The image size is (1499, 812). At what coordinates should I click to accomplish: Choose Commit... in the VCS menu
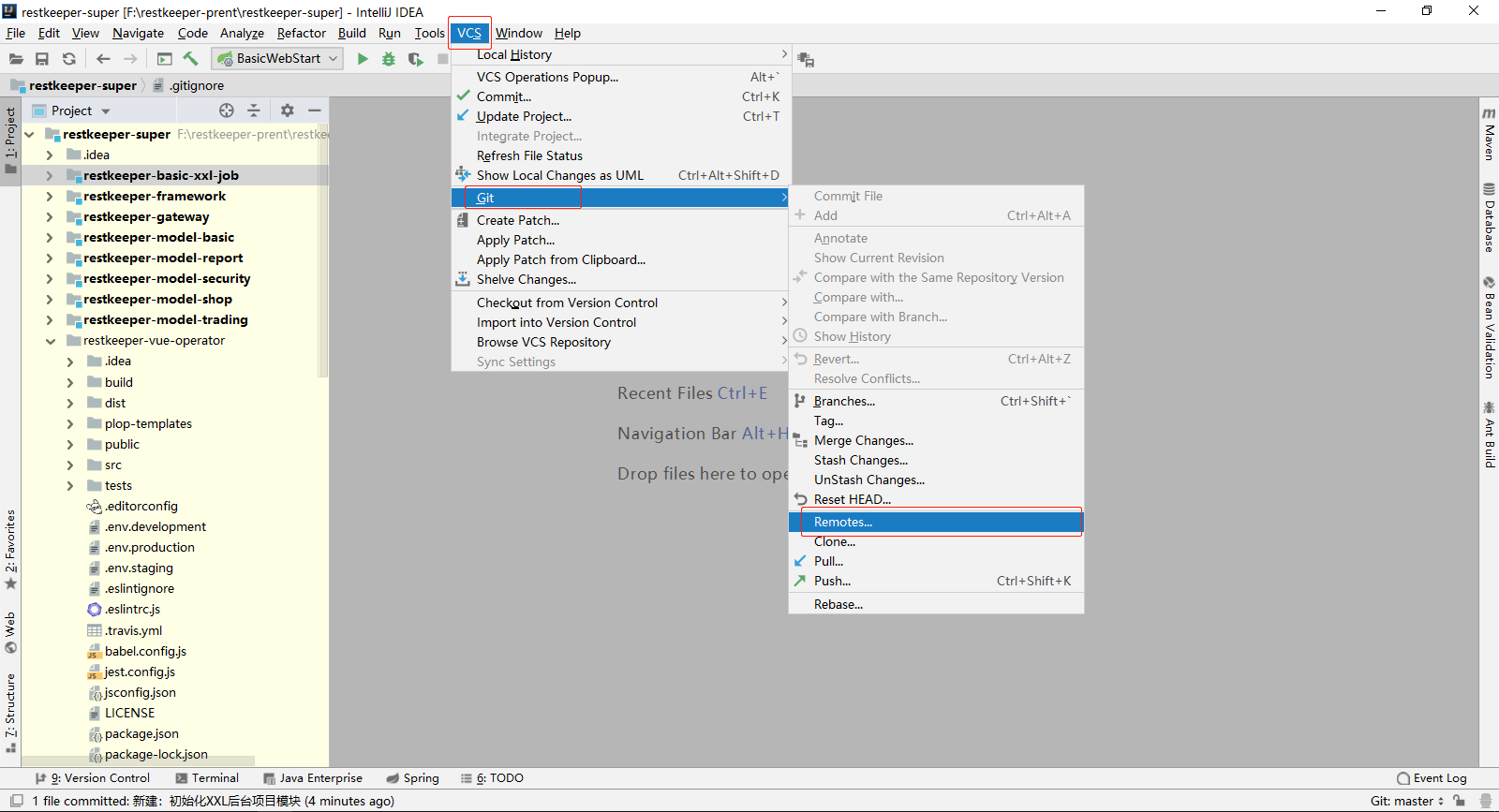[x=622, y=96]
